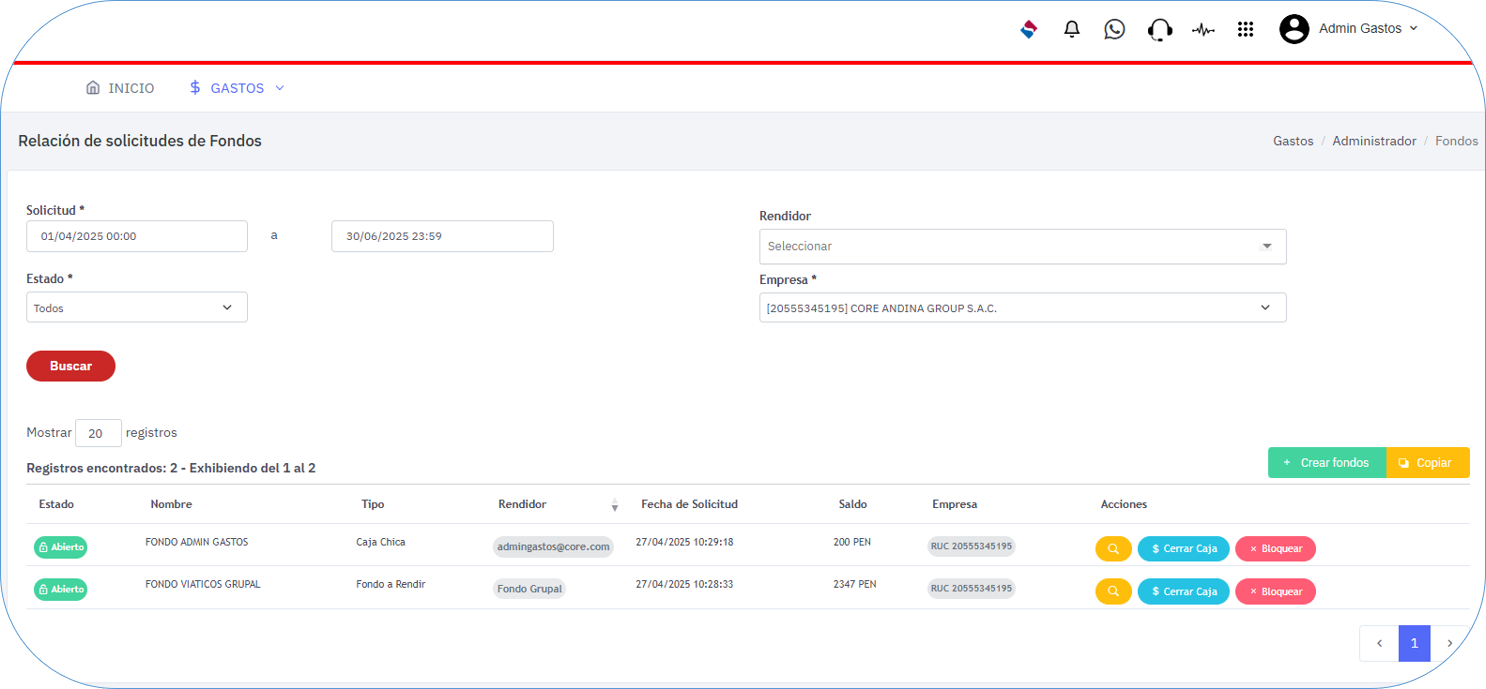Open the WhatsApp chat icon
The width and height of the screenshot is (1486, 689).
tap(1115, 29)
